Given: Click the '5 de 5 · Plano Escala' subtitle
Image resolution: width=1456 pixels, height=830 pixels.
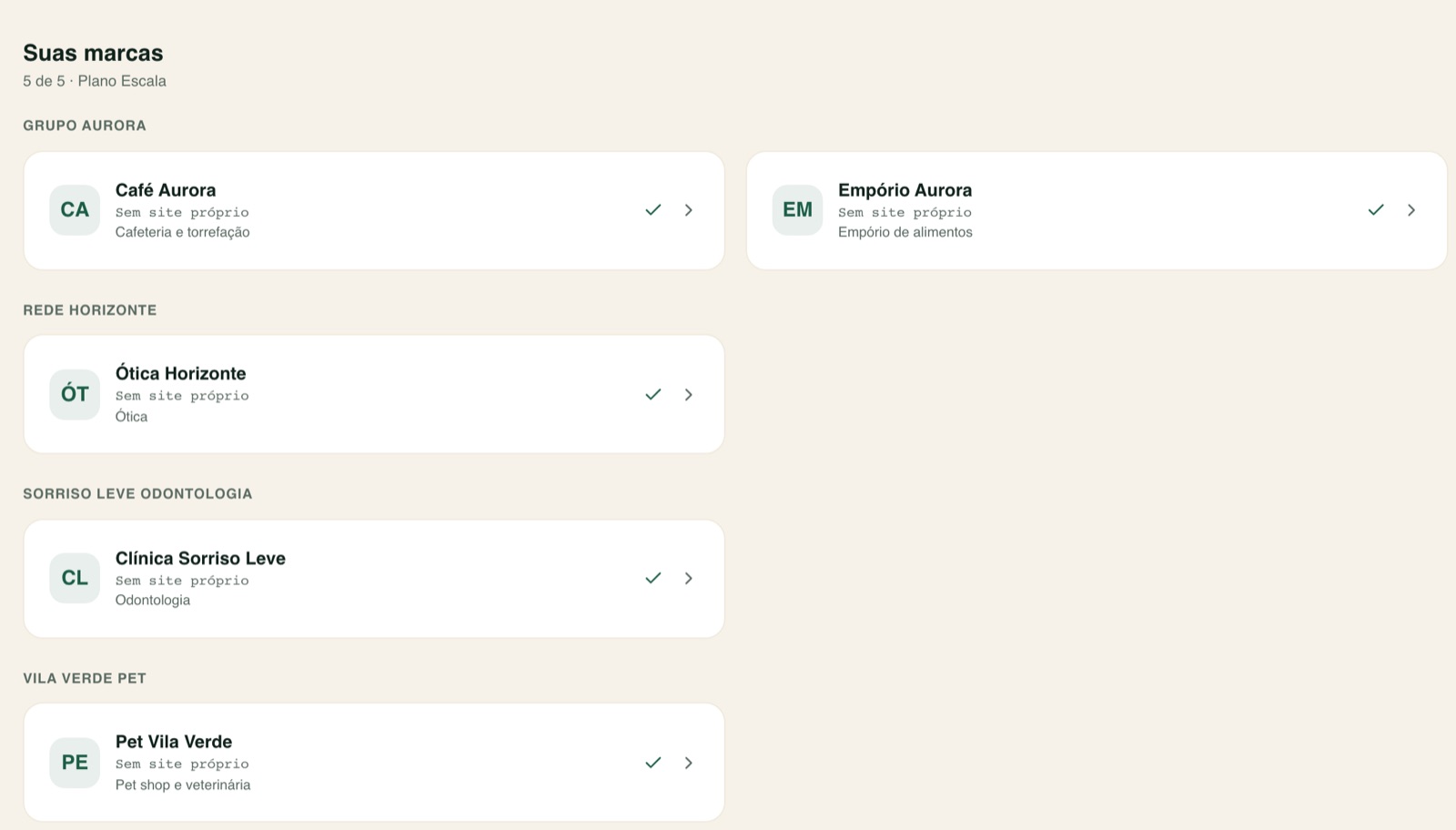Looking at the screenshot, I should coord(95,81).
